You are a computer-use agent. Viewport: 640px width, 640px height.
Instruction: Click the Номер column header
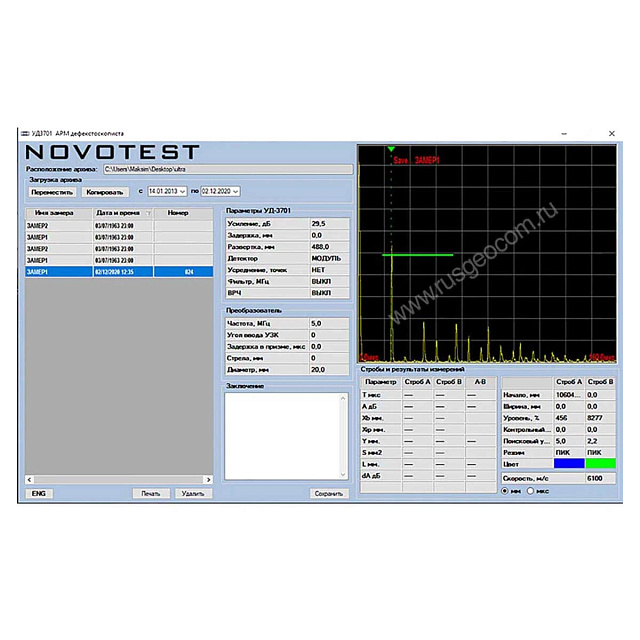coord(178,213)
